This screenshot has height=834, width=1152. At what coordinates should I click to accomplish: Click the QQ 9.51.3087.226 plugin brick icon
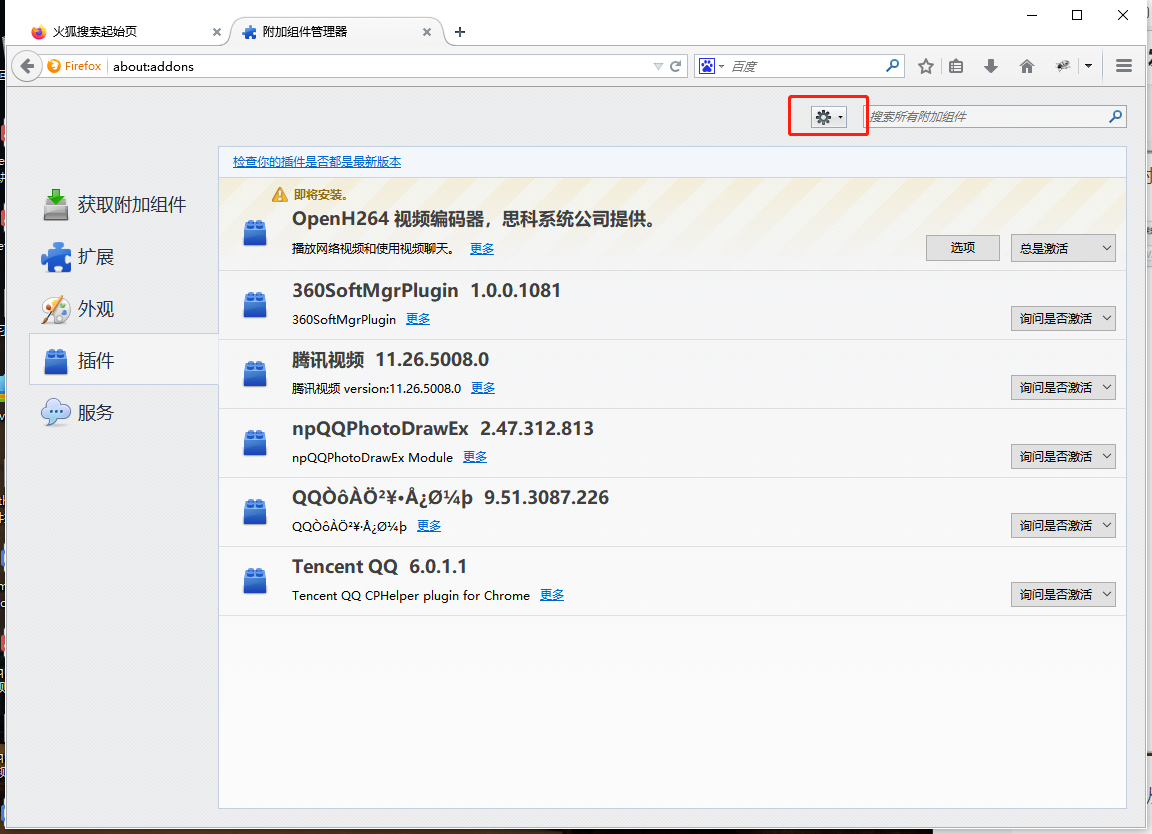tap(255, 512)
